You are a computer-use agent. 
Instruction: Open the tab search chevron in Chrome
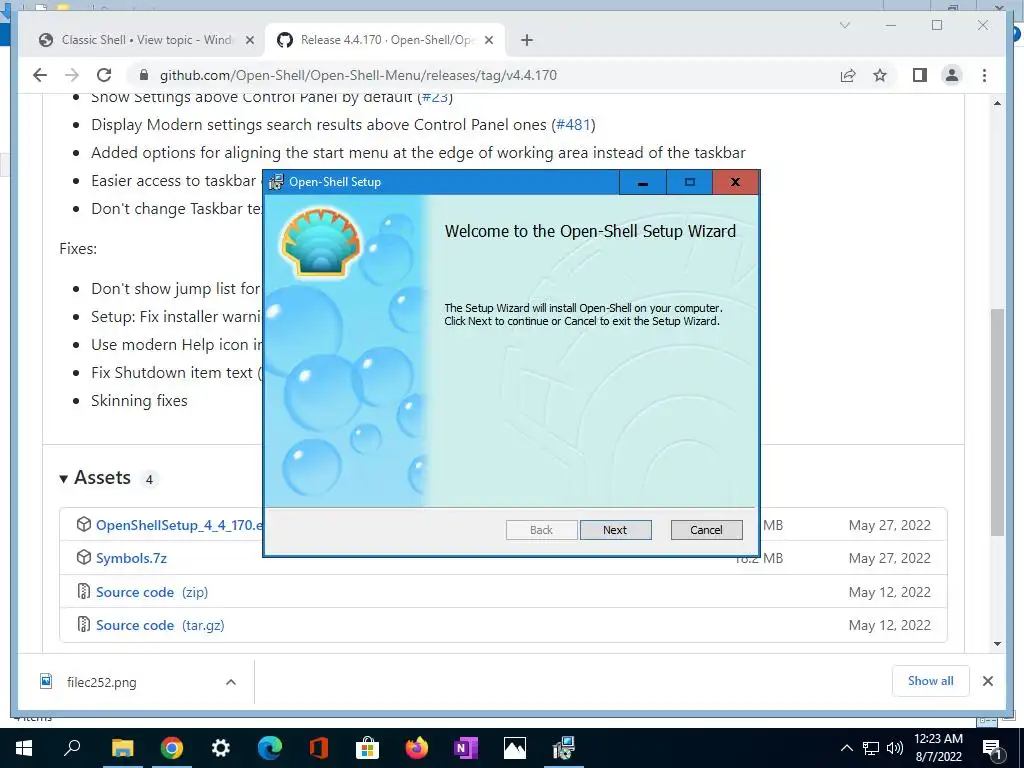(x=844, y=25)
